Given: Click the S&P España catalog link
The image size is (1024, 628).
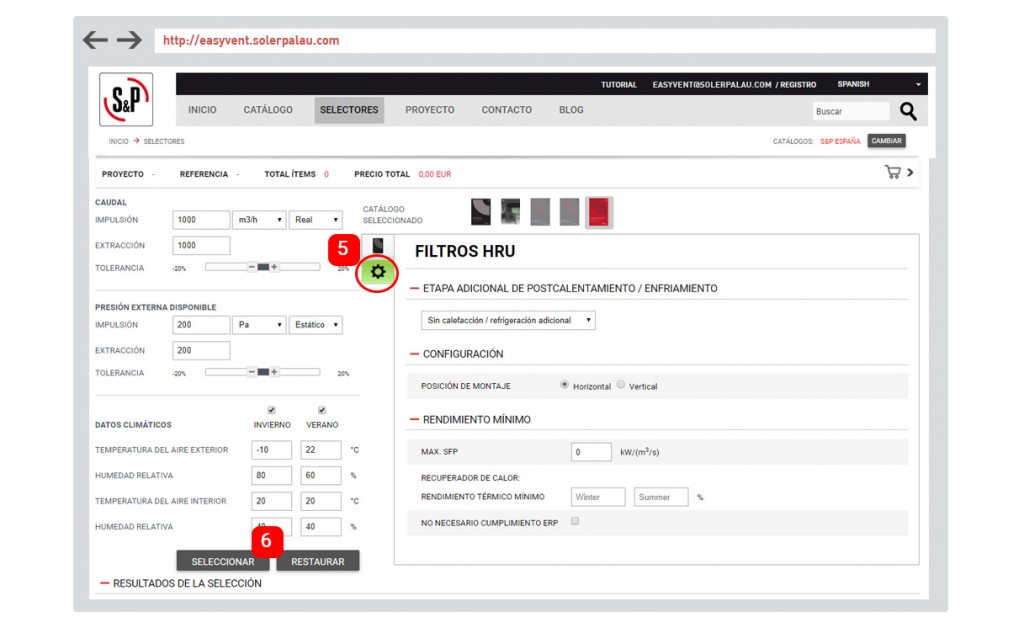Looking at the screenshot, I should tap(840, 141).
